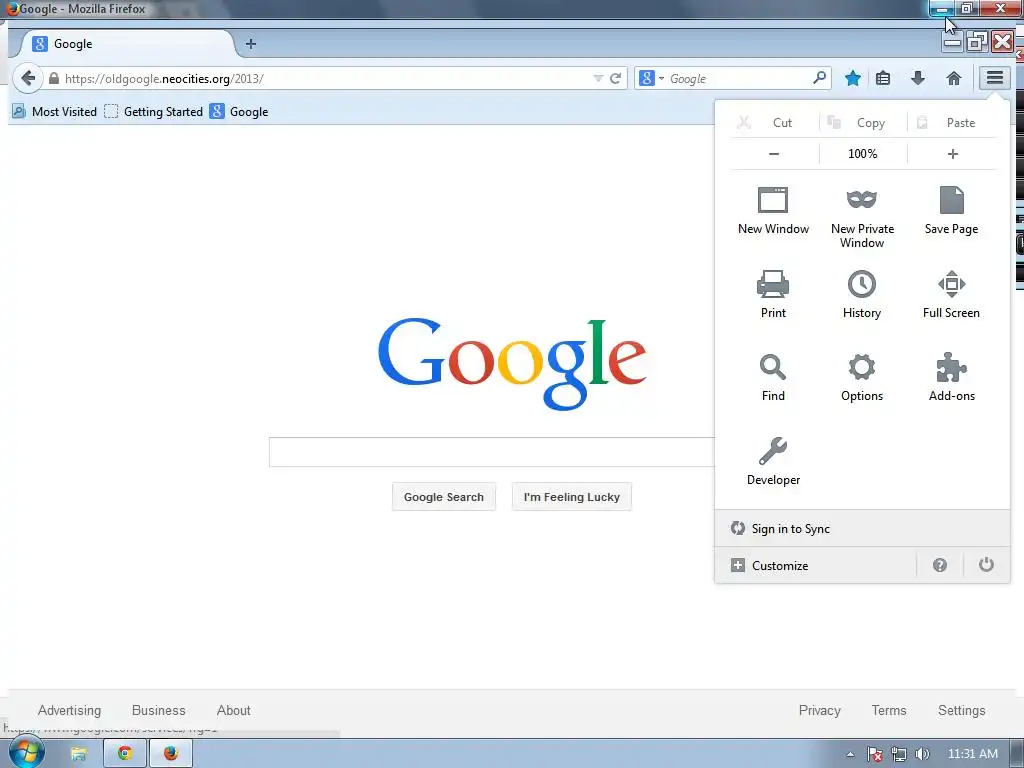Click the address bar URL field
The height and width of the screenshot is (768, 1024).
tap(327, 78)
